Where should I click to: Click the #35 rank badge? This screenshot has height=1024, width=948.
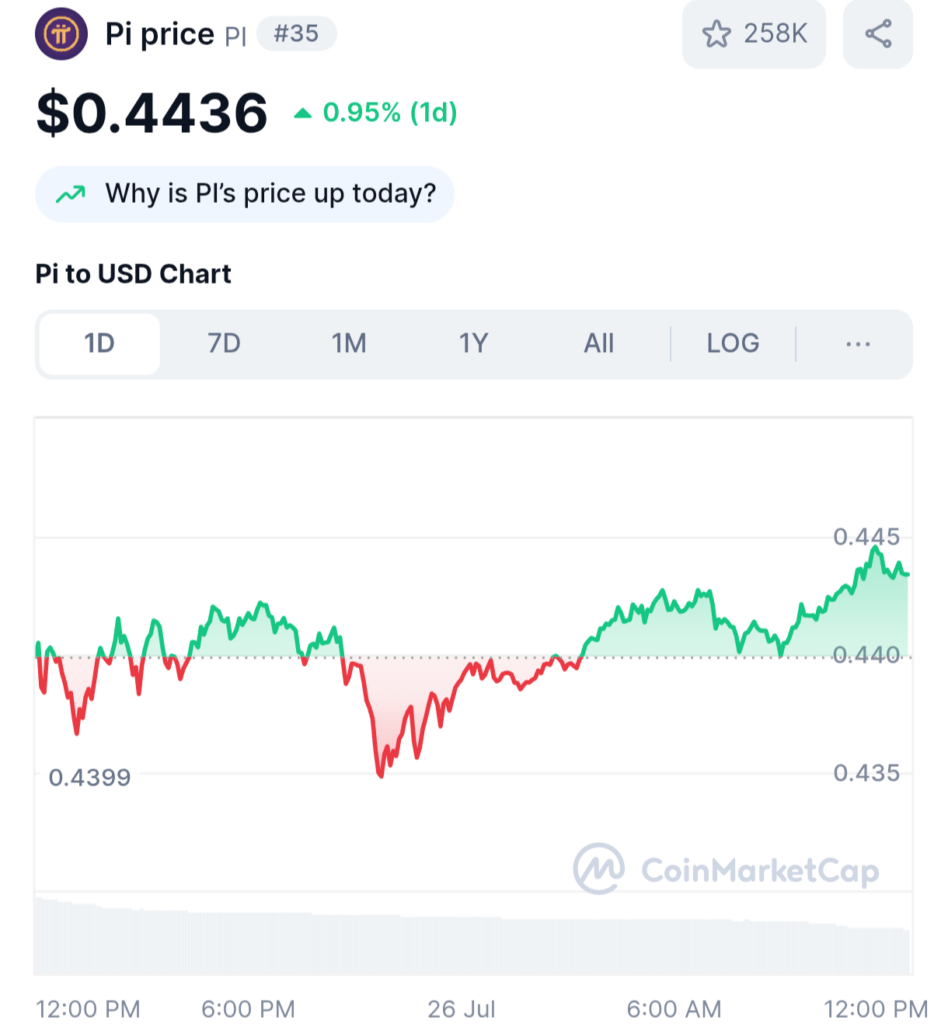(296, 33)
